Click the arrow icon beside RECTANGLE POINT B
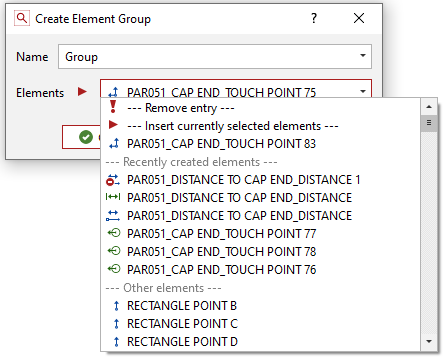This screenshot has width=448, height=362. pyautogui.click(x=116, y=306)
